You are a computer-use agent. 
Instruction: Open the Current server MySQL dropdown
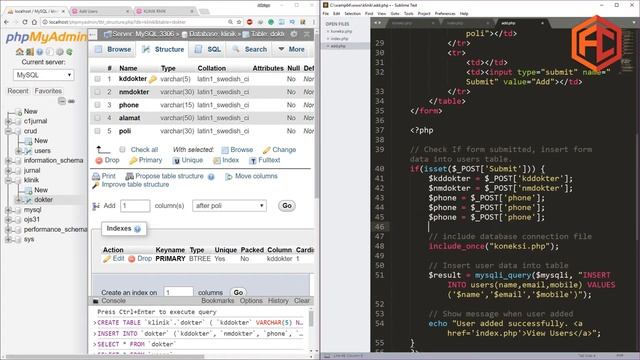(43, 75)
